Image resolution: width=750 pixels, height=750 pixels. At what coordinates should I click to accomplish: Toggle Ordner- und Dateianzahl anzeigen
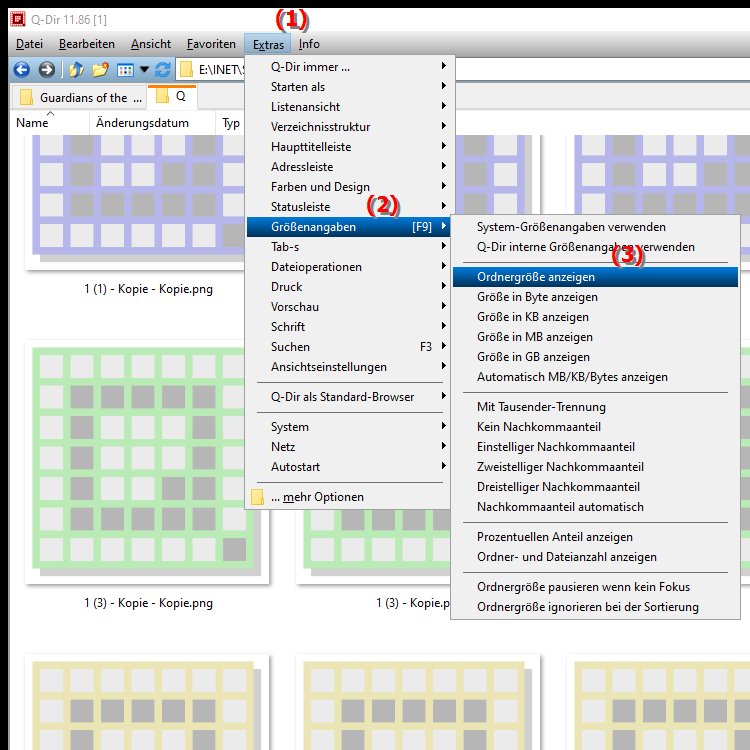tap(595, 557)
